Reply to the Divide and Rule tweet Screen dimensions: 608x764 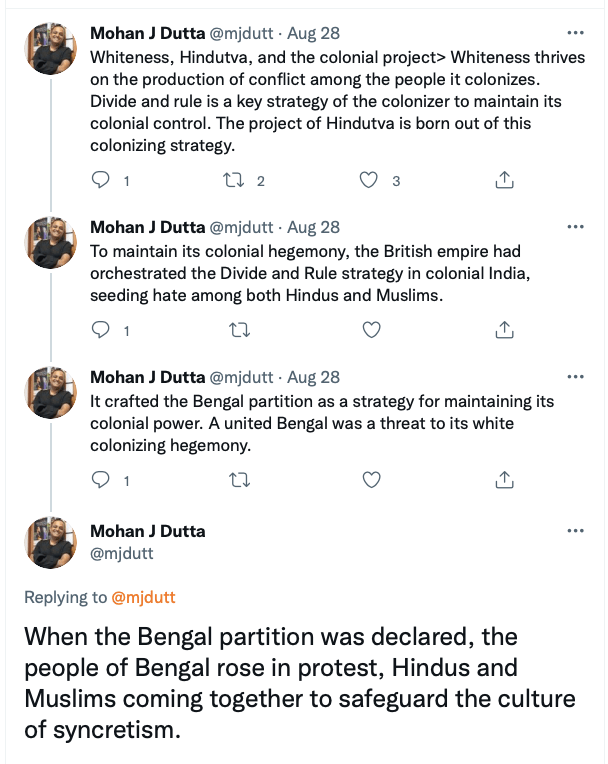coord(100,330)
